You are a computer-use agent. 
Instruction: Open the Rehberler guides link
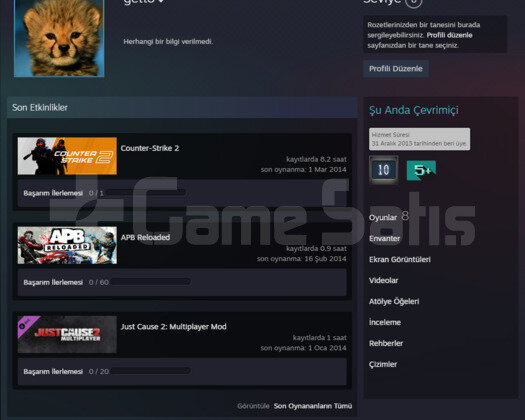(x=386, y=343)
